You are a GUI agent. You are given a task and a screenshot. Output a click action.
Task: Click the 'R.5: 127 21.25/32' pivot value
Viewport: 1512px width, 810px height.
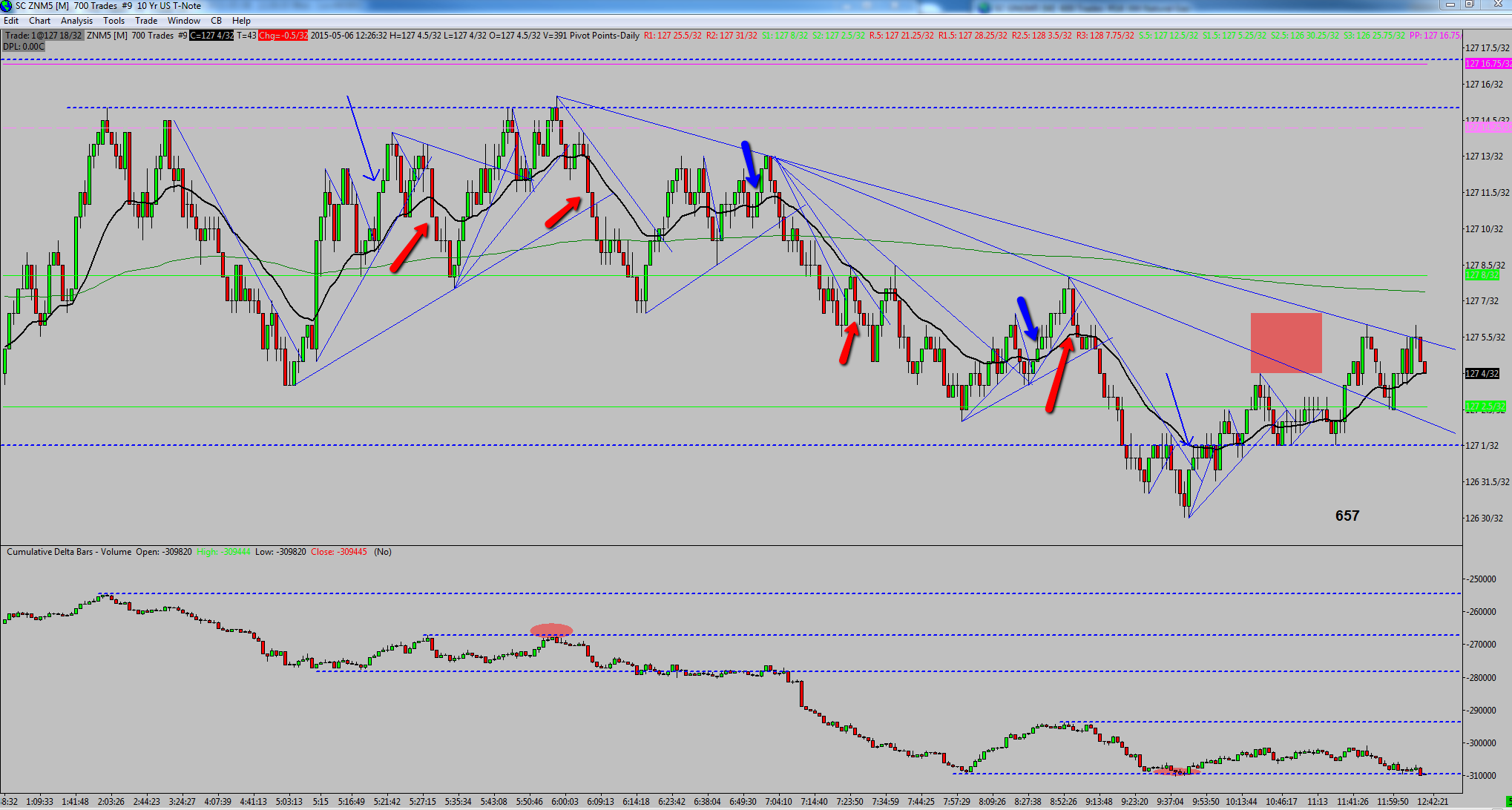pyautogui.click(x=901, y=35)
